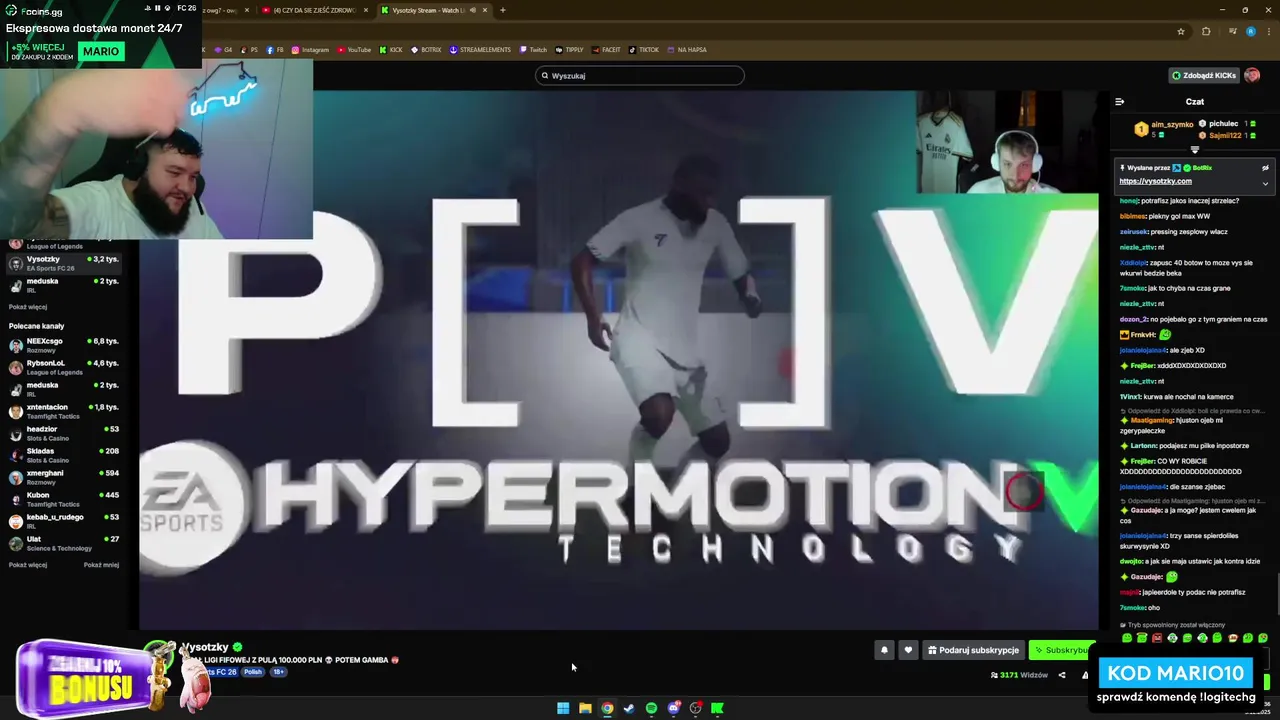Open Skiadas recommended channel
The height and width of the screenshot is (720, 1280).
tap(66, 455)
